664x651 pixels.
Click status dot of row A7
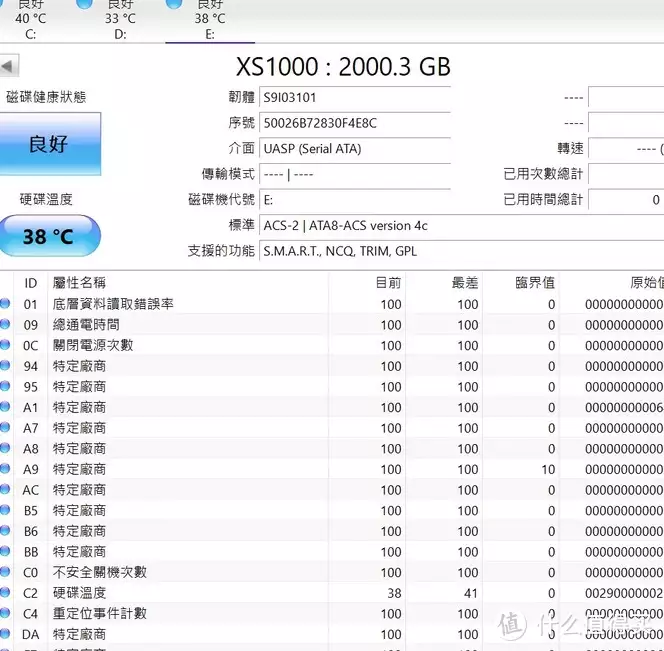[x=5, y=427]
